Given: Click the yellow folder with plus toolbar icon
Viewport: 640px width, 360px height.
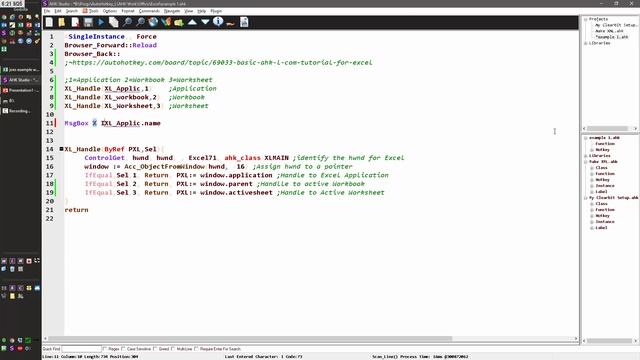Looking at the screenshot, I should [x=179, y=22].
